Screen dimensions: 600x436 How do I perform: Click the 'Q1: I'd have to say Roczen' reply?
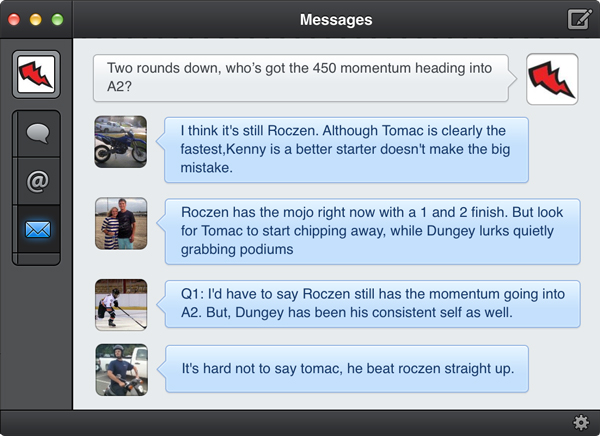(372, 303)
